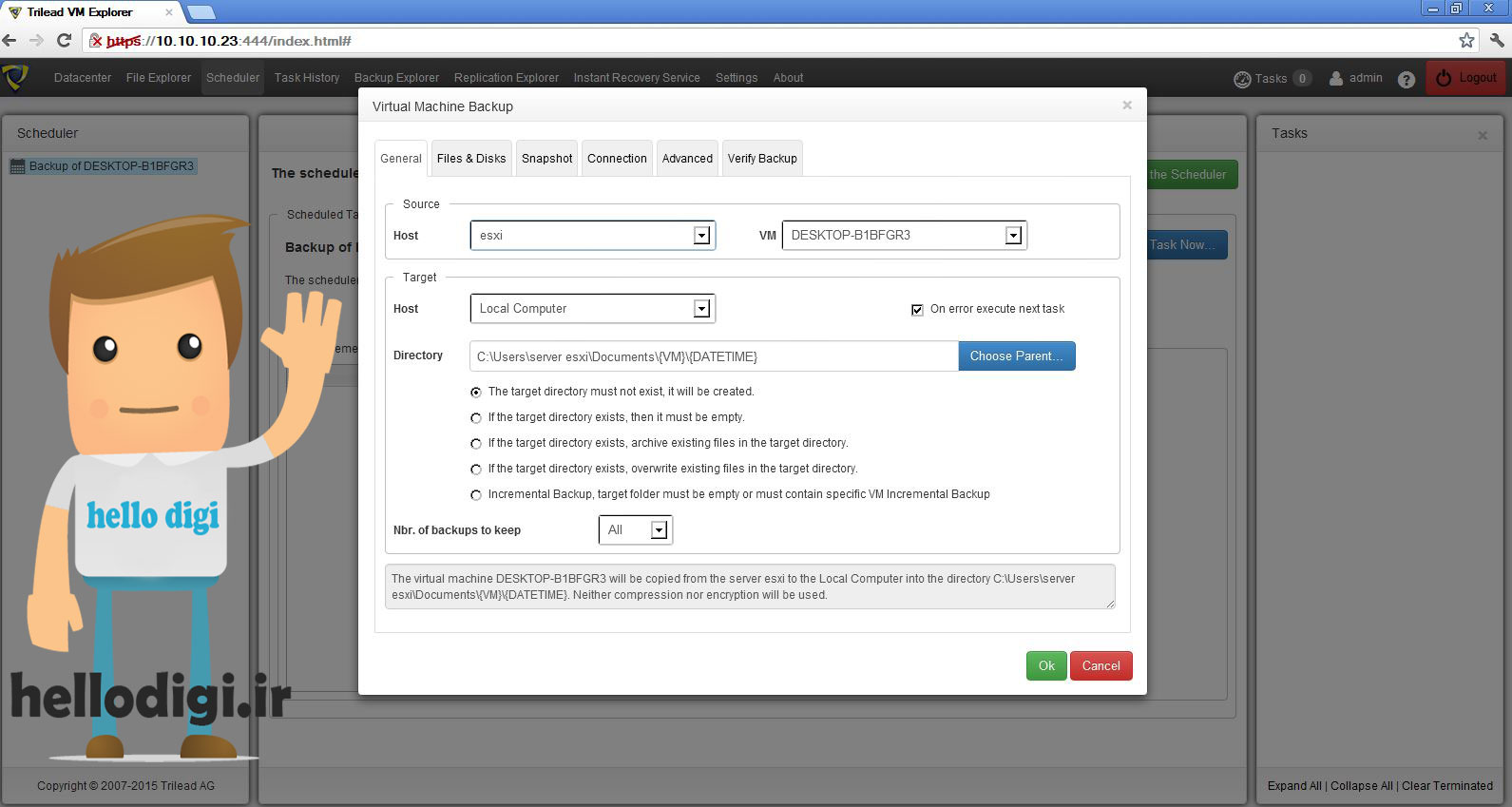Open the Nbr. of backups to keep dropdown
The height and width of the screenshot is (807, 1512).
635,529
